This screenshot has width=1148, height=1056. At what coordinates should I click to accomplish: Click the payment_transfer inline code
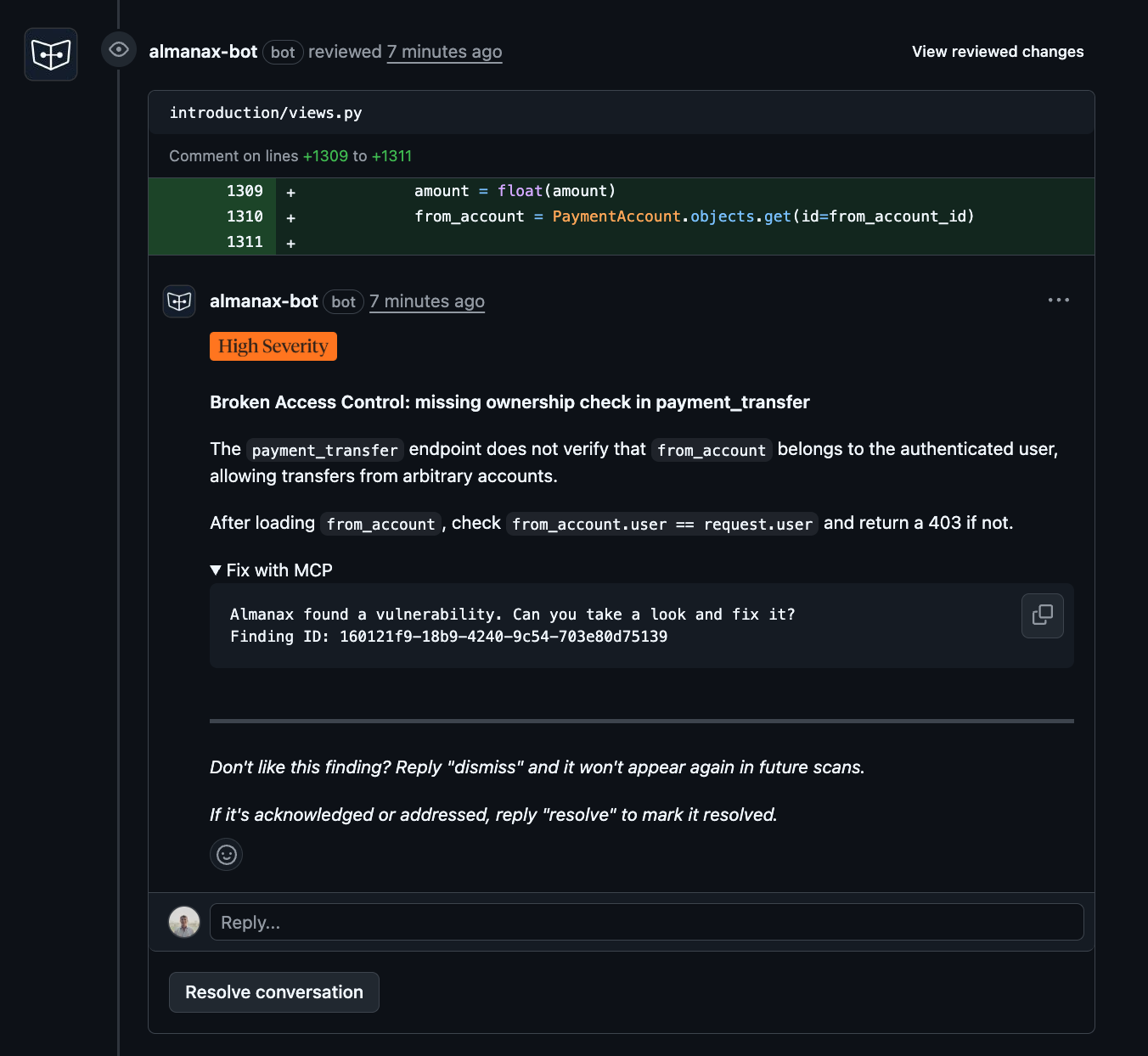[325, 450]
